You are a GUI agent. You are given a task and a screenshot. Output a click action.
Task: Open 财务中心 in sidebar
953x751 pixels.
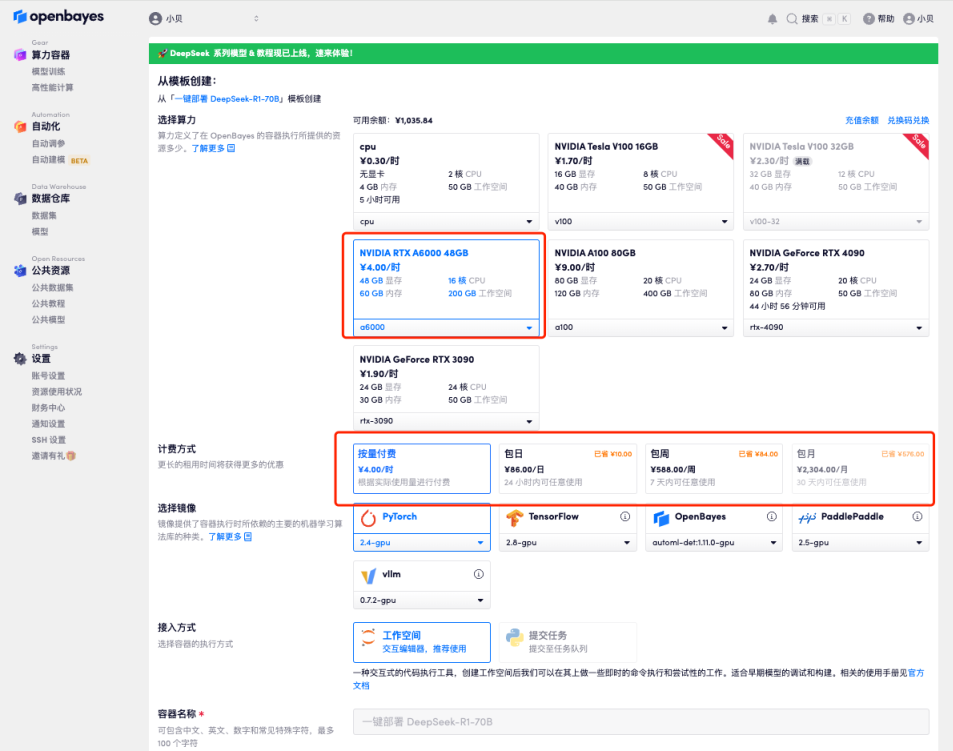point(48,408)
